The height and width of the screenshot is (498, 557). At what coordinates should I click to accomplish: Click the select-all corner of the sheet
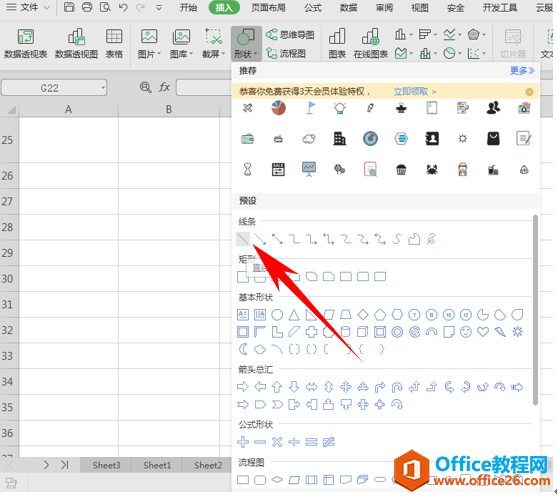pyautogui.click(x=10, y=109)
